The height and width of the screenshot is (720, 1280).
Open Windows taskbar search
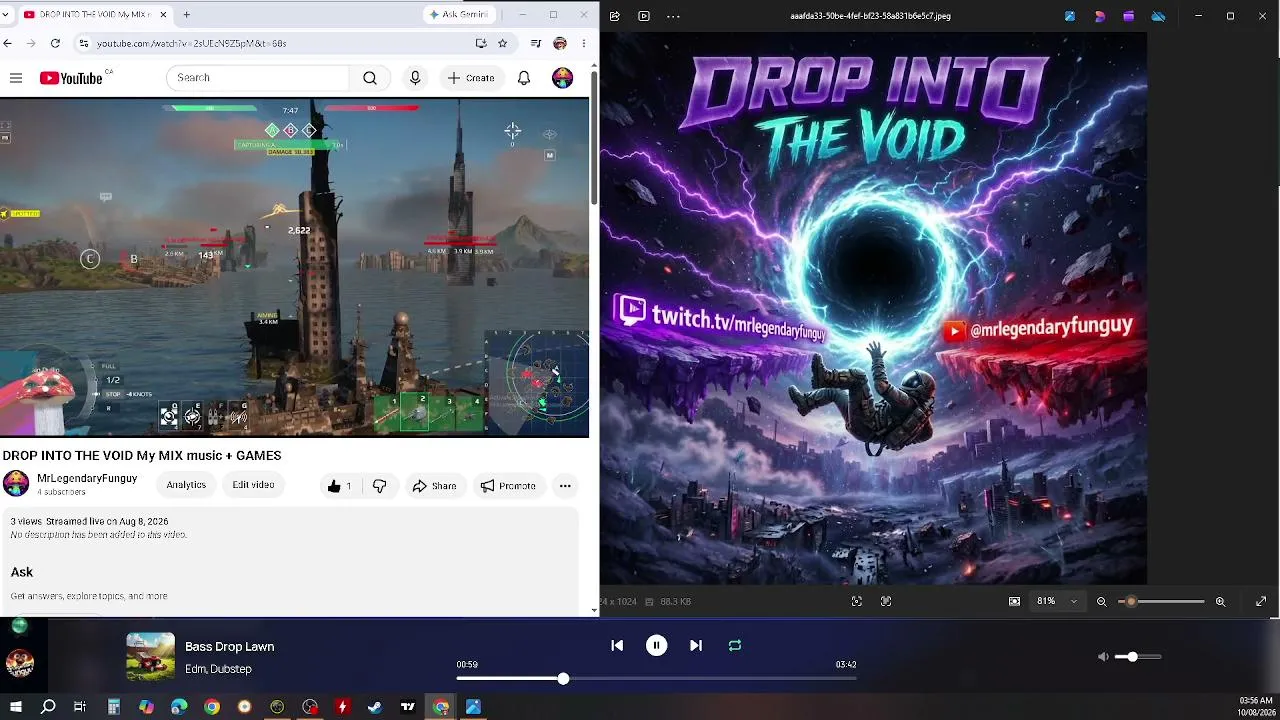(48, 707)
